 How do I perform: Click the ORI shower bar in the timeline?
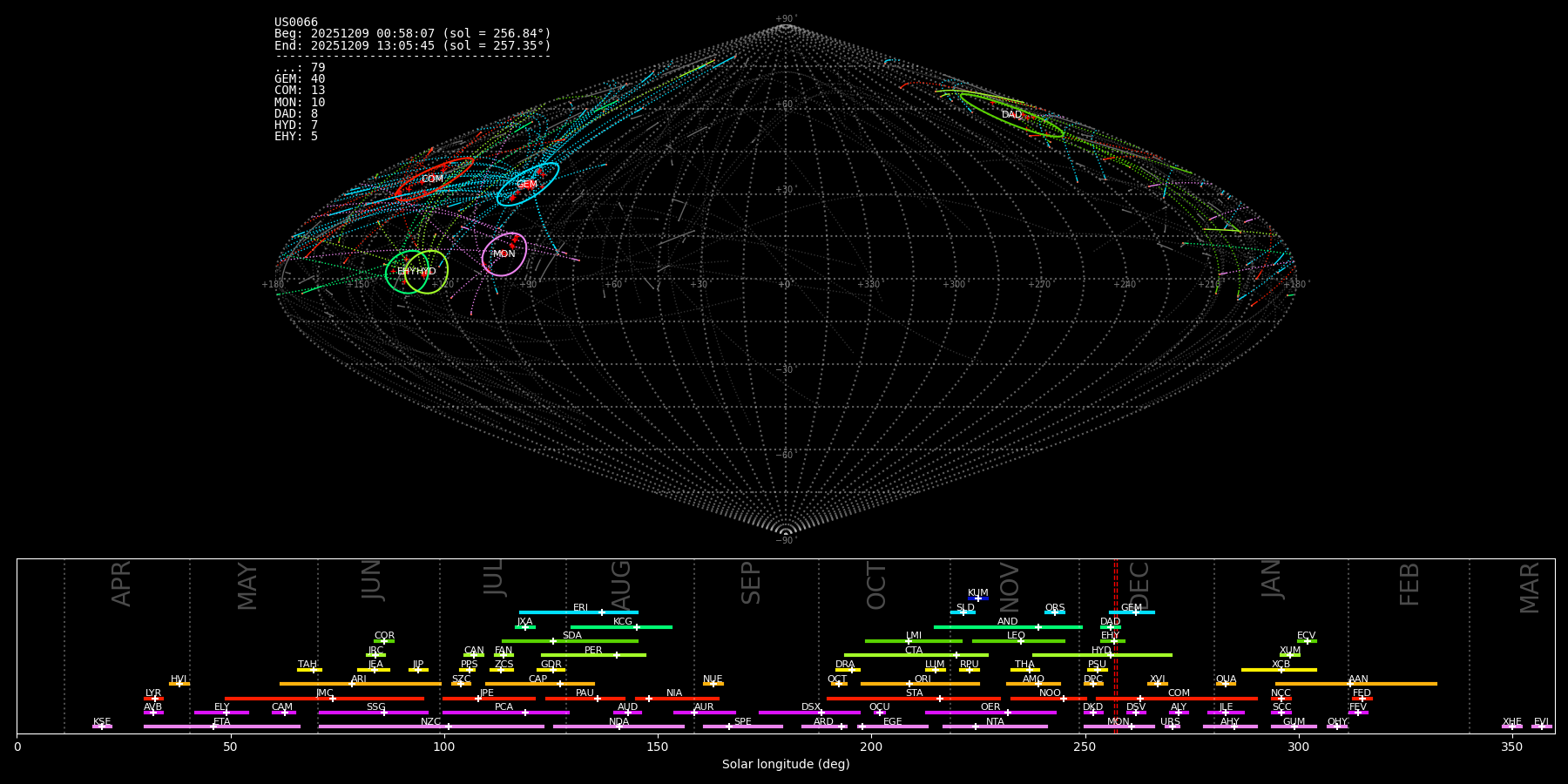click(920, 684)
